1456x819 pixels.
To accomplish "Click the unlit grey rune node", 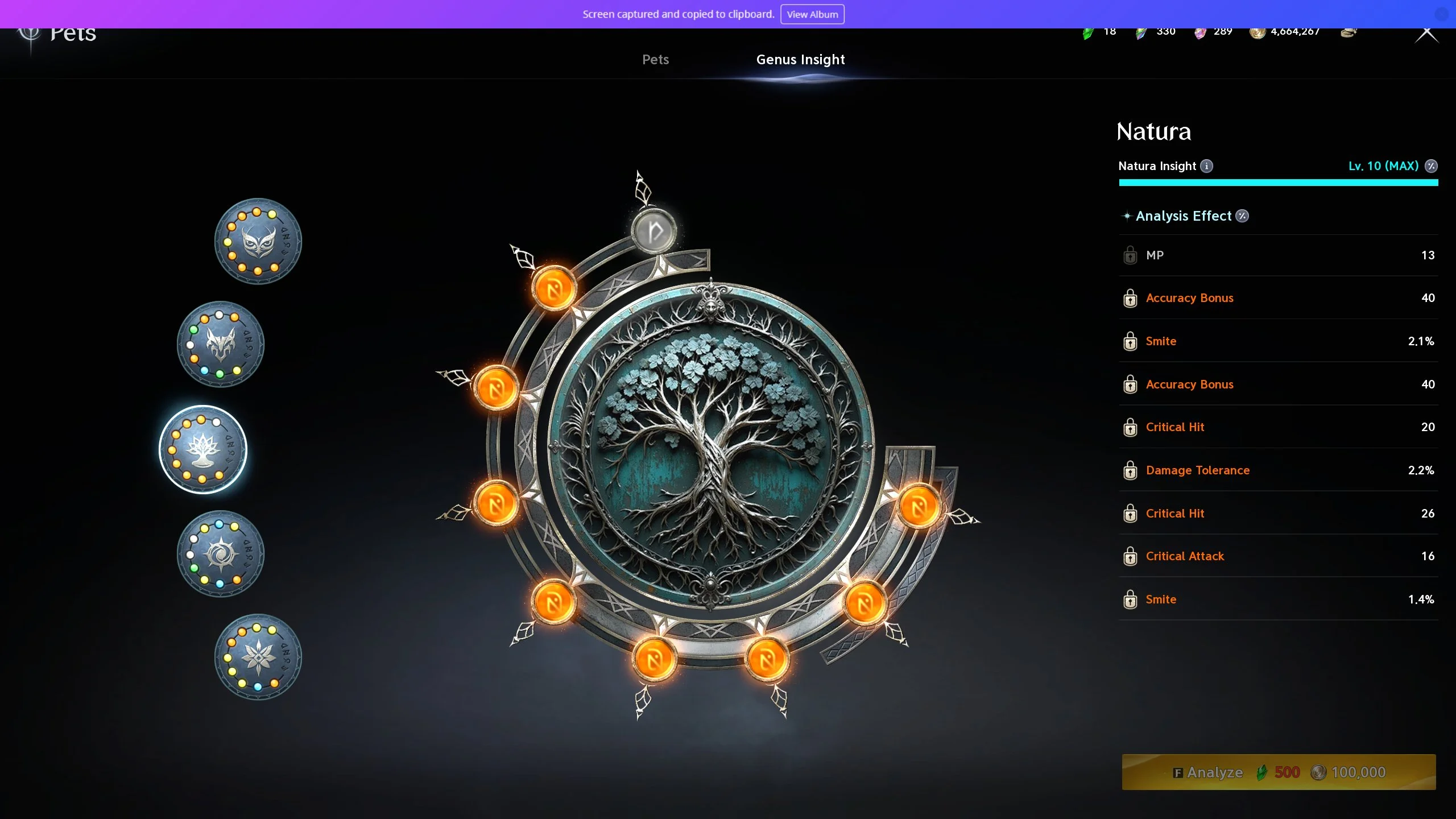I will pyautogui.click(x=654, y=231).
